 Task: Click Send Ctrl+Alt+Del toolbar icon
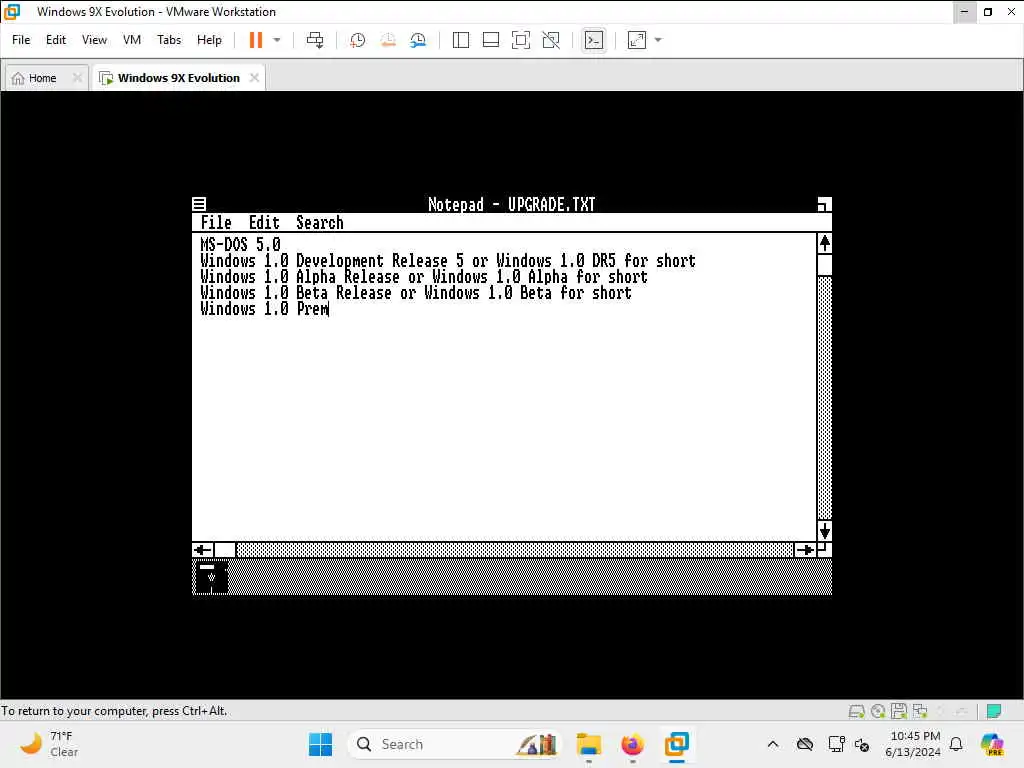315,40
